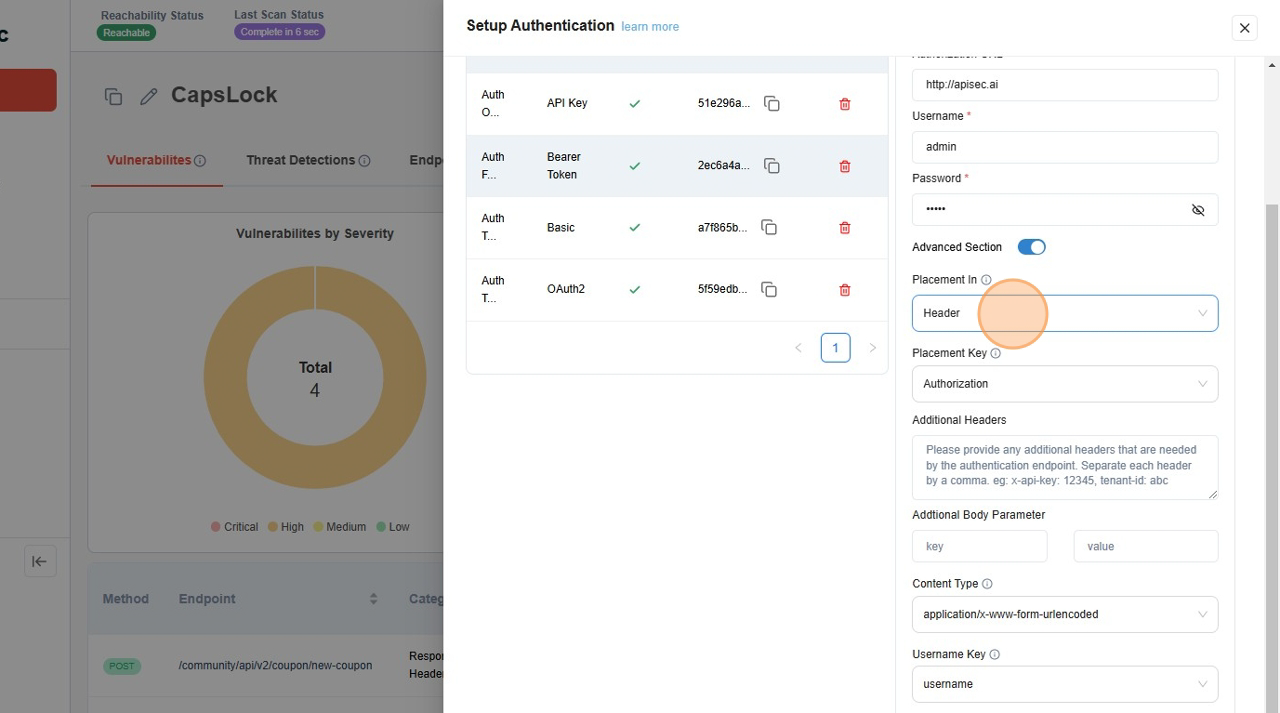This screenshot has width=1280, height=713.
Task: Click the High severity donut chart segment
Action: [x=225, y=378]
